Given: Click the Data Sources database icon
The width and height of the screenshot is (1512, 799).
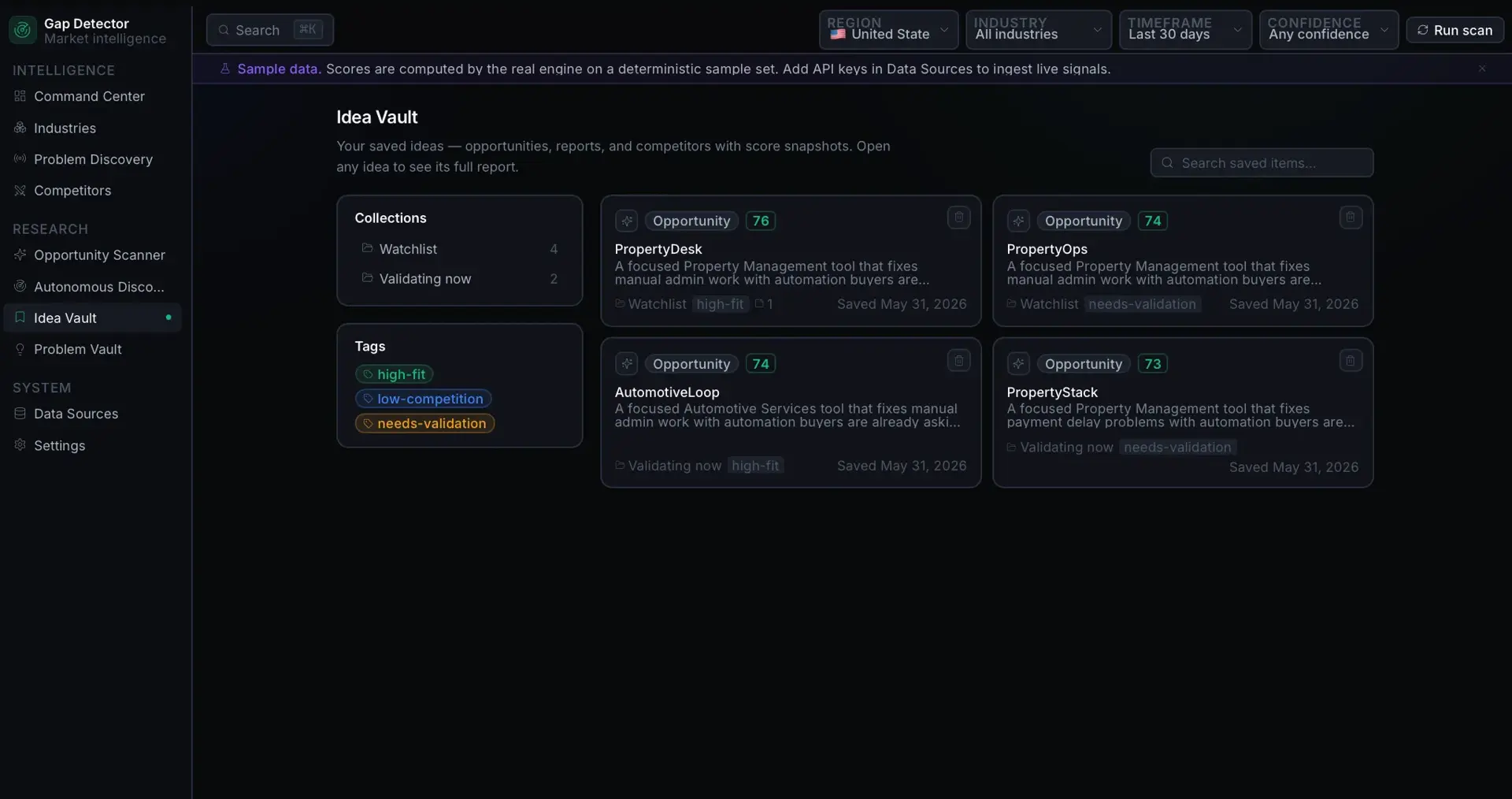Looking at the screenshot, I should point(20,414).
